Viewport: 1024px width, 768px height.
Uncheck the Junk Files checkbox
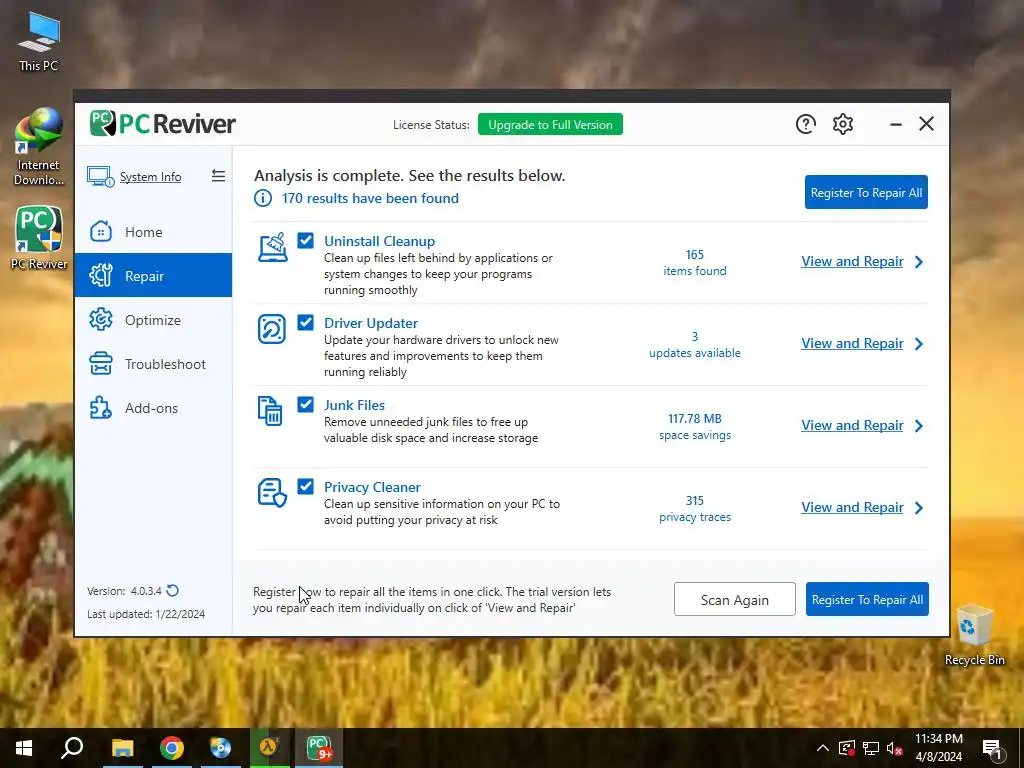tap(305, 404)
